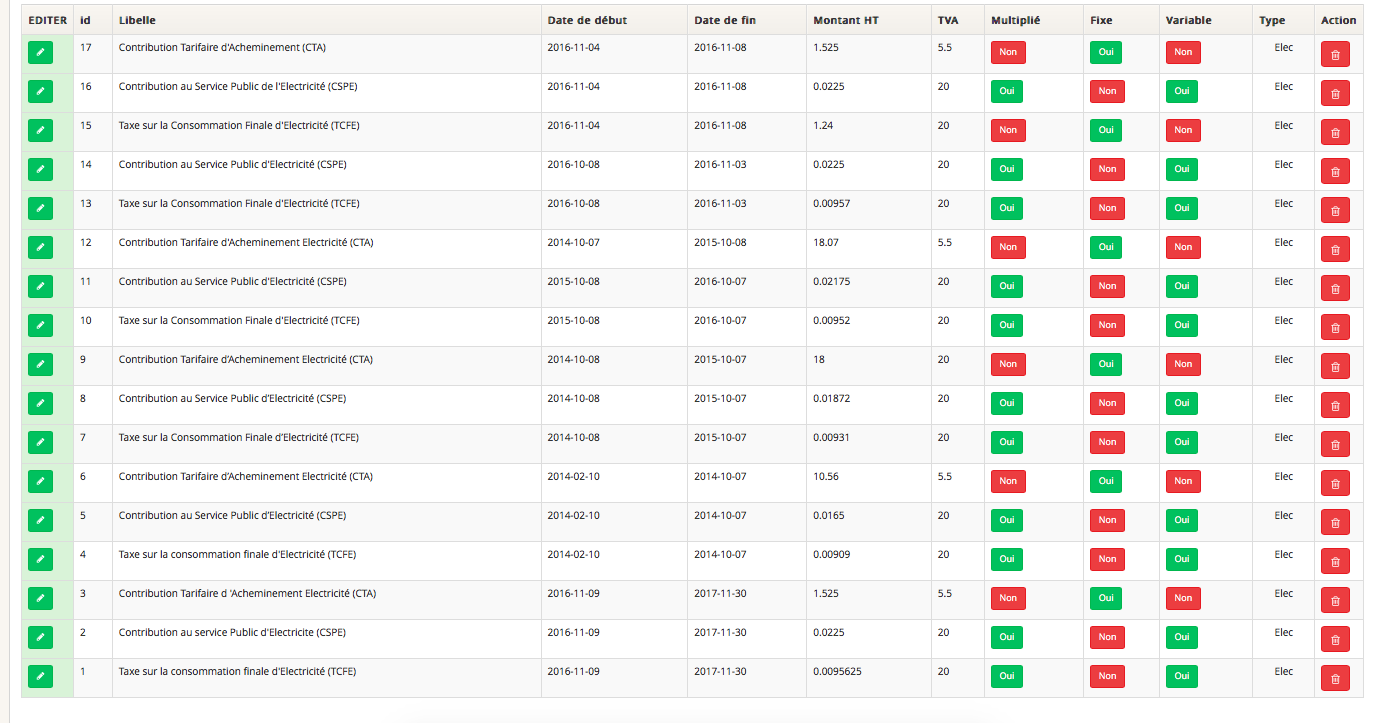Toggle Fixe 'Oui' on row id 17
Viewport: 1374px width, 723px height.
coord(1106,52)
